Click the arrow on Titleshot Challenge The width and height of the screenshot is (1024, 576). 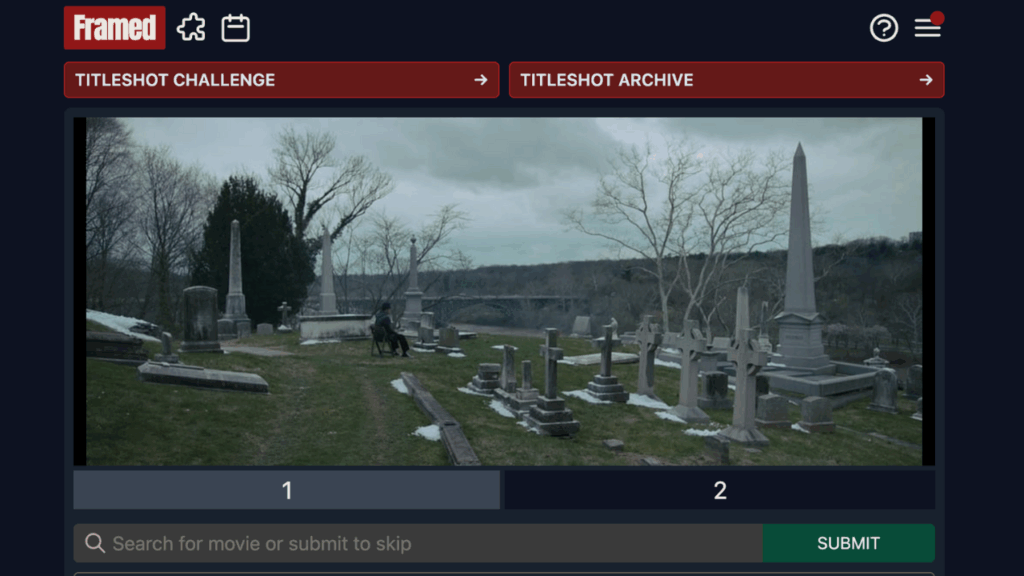[x=481, y=80]
